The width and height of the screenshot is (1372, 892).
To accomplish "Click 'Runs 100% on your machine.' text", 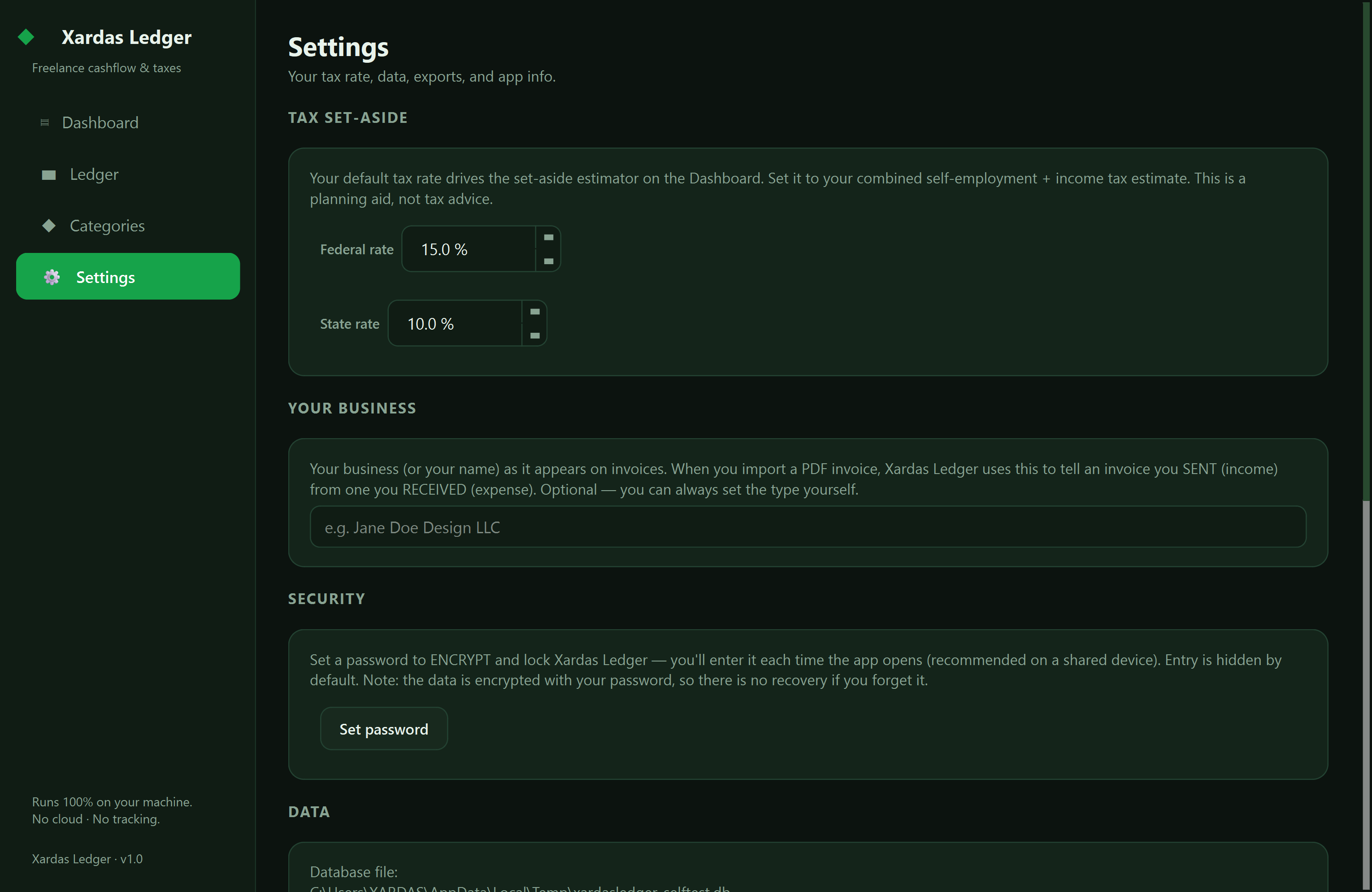I will 112,802.
